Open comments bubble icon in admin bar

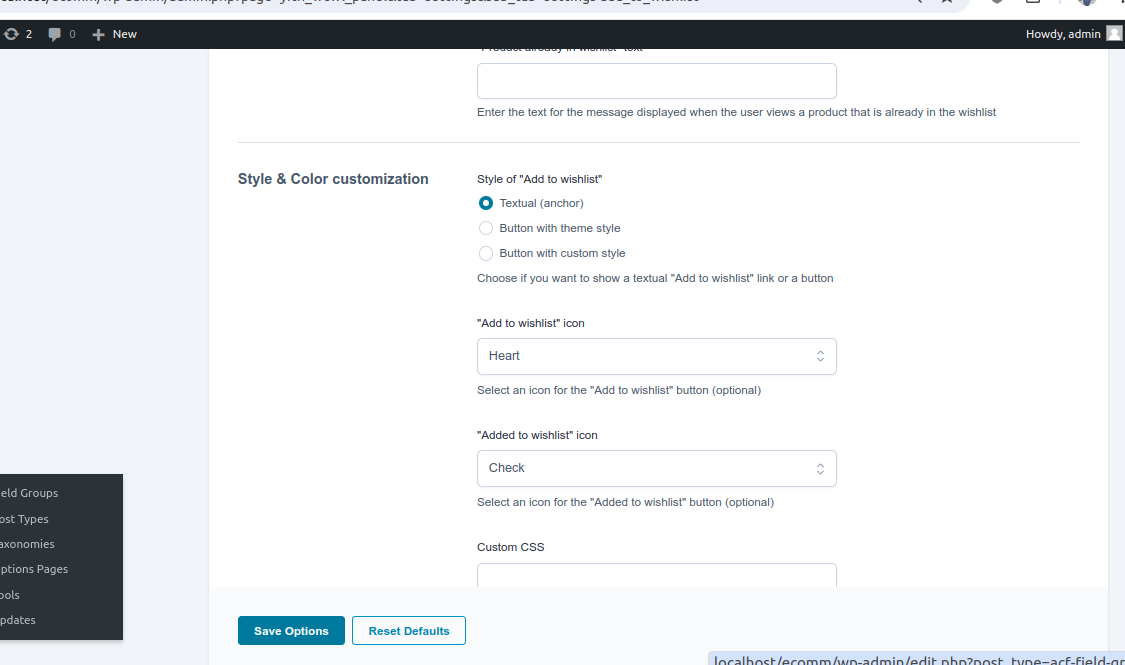pos(54,34)
